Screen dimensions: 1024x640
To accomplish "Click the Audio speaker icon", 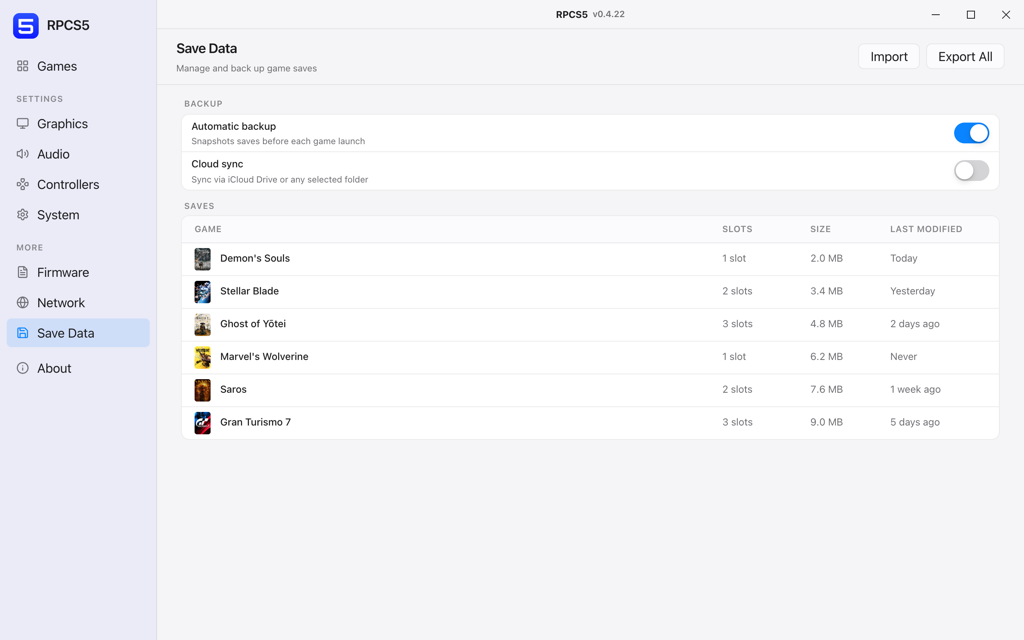I will [x=23, y=154].
